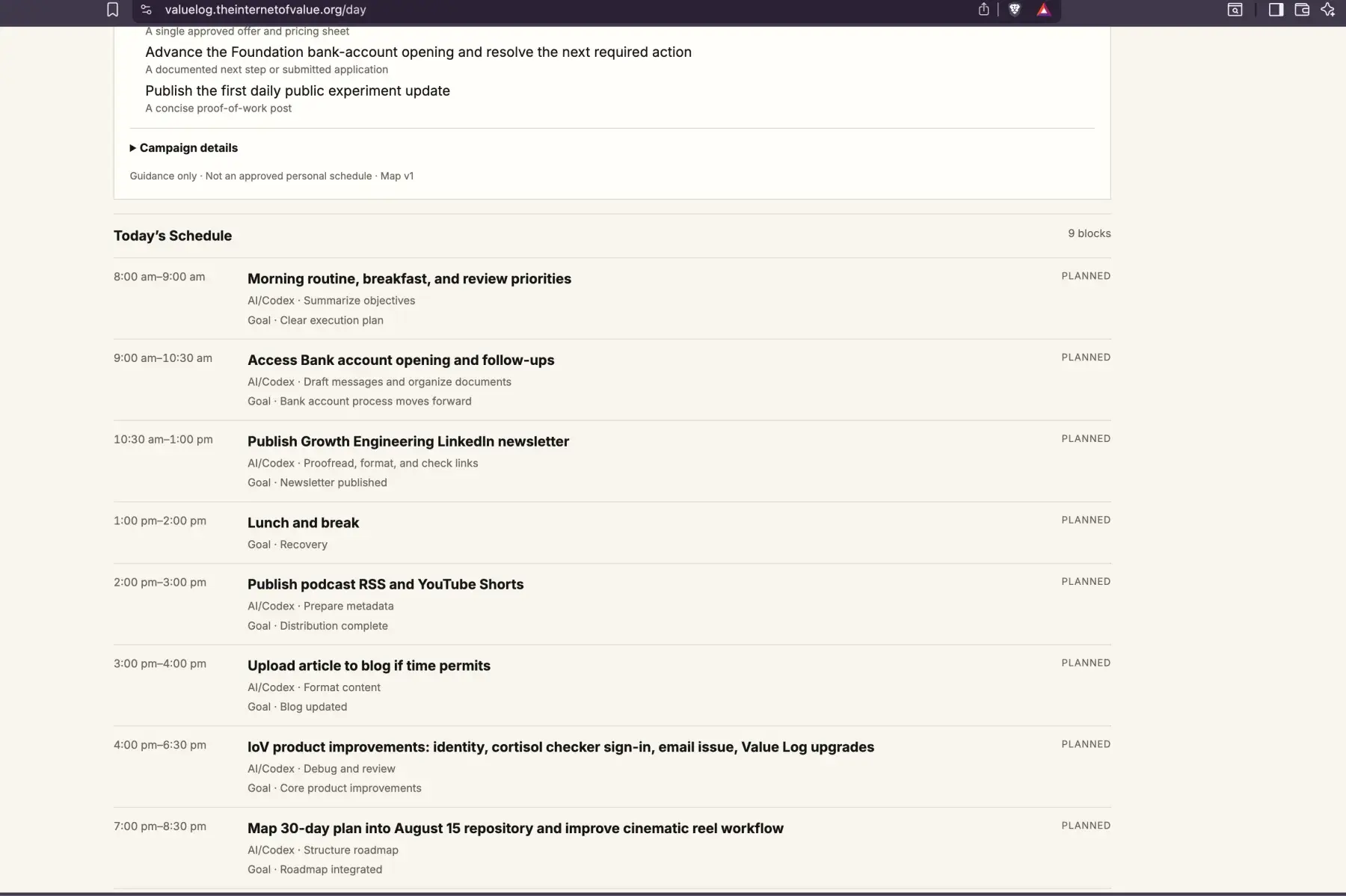Click PLANNED status of Map 30-day plan block
This screenshot has height=896, width=1346.
point(1086,826)
